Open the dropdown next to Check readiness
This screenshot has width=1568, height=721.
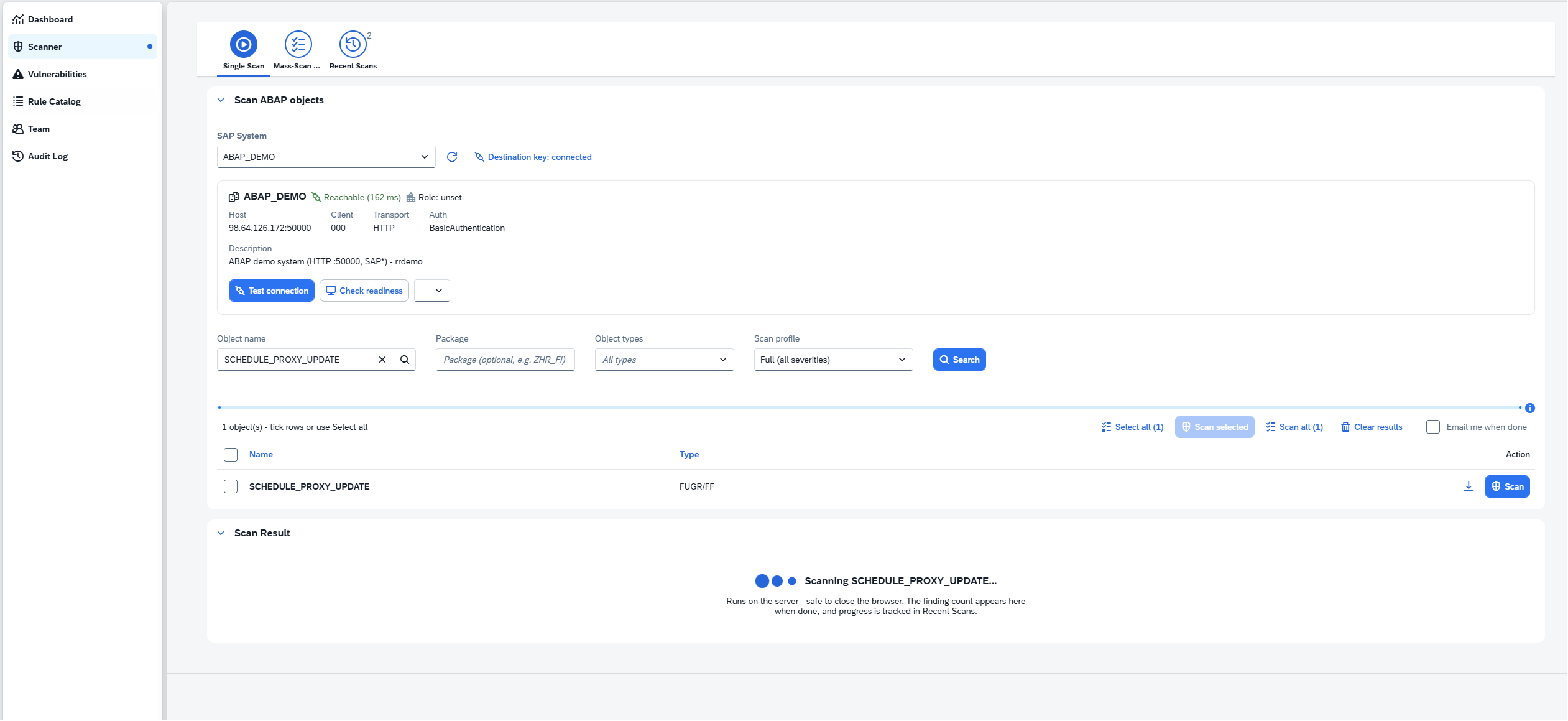click(432, 291)
